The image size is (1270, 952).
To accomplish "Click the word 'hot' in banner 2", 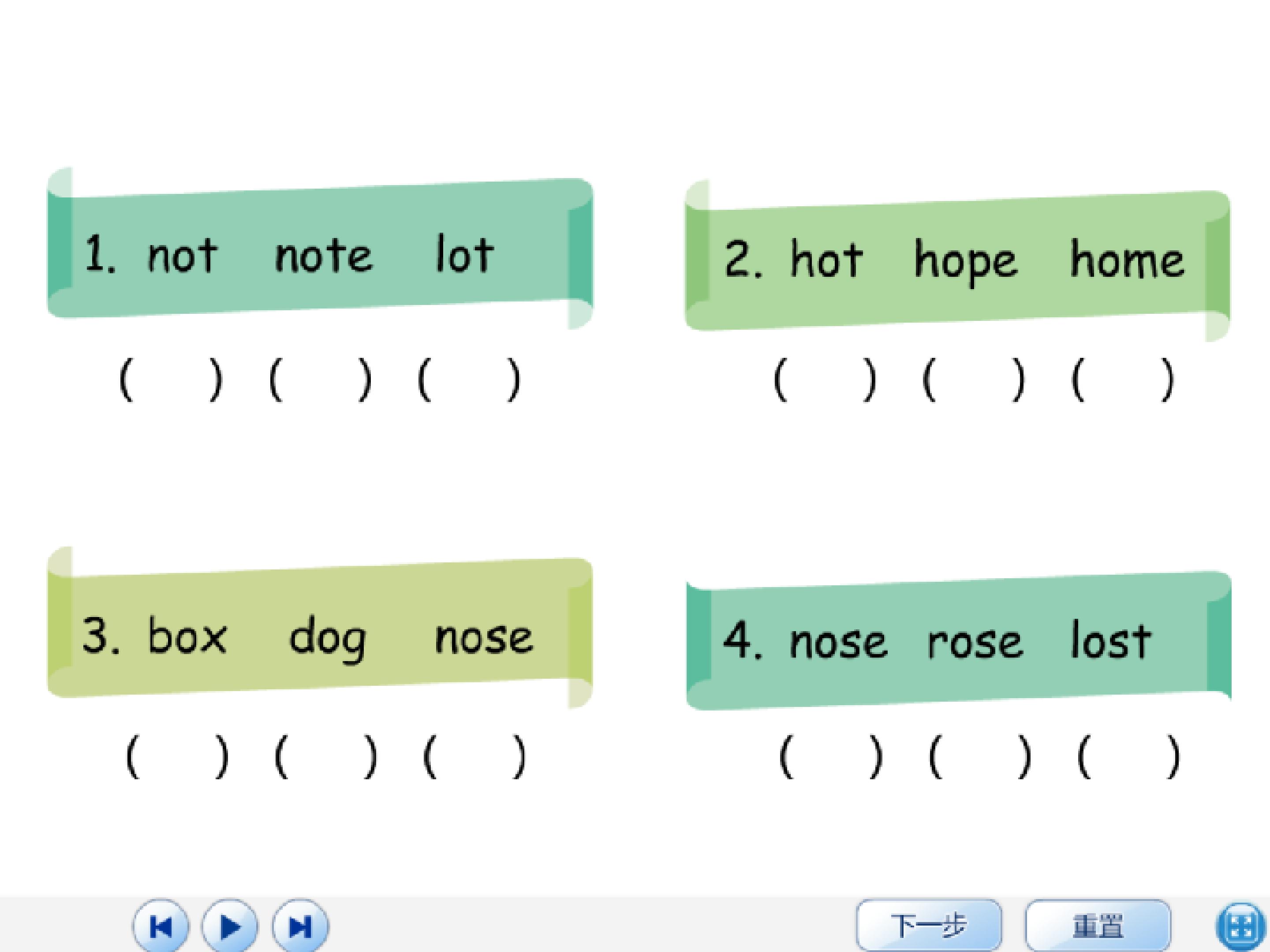I will (827, 259).
